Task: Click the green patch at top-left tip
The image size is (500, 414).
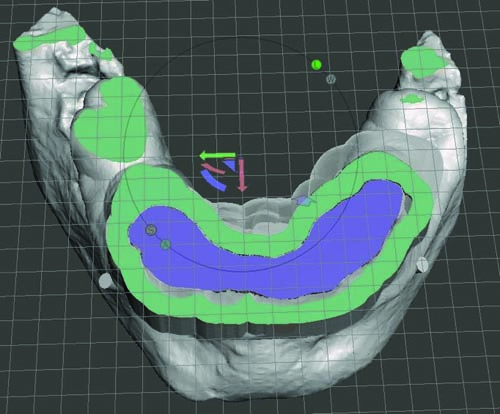Action: click(x=50, y=38)
